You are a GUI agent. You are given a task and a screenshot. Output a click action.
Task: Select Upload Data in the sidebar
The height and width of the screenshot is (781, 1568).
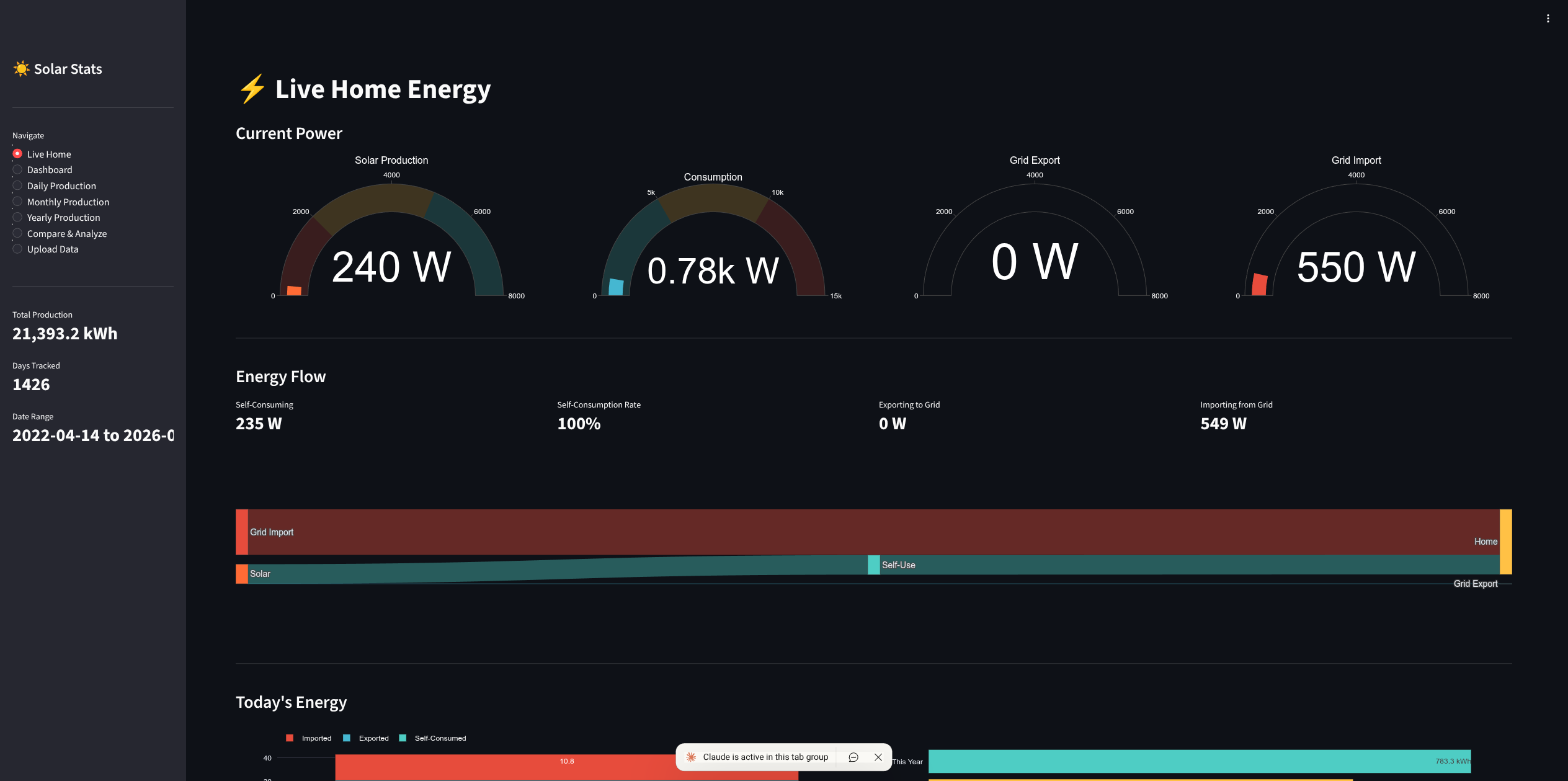click(53, 249)
